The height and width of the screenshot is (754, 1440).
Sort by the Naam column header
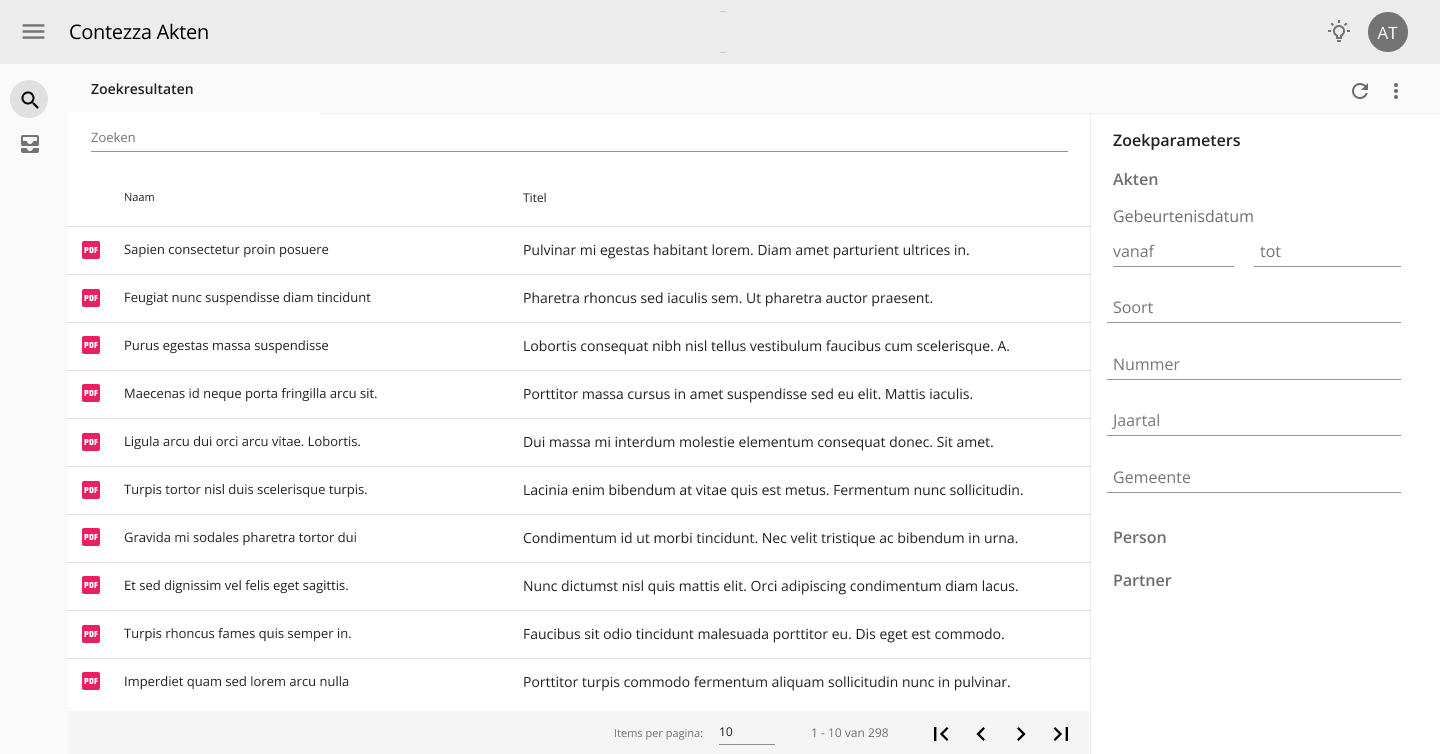139,197
